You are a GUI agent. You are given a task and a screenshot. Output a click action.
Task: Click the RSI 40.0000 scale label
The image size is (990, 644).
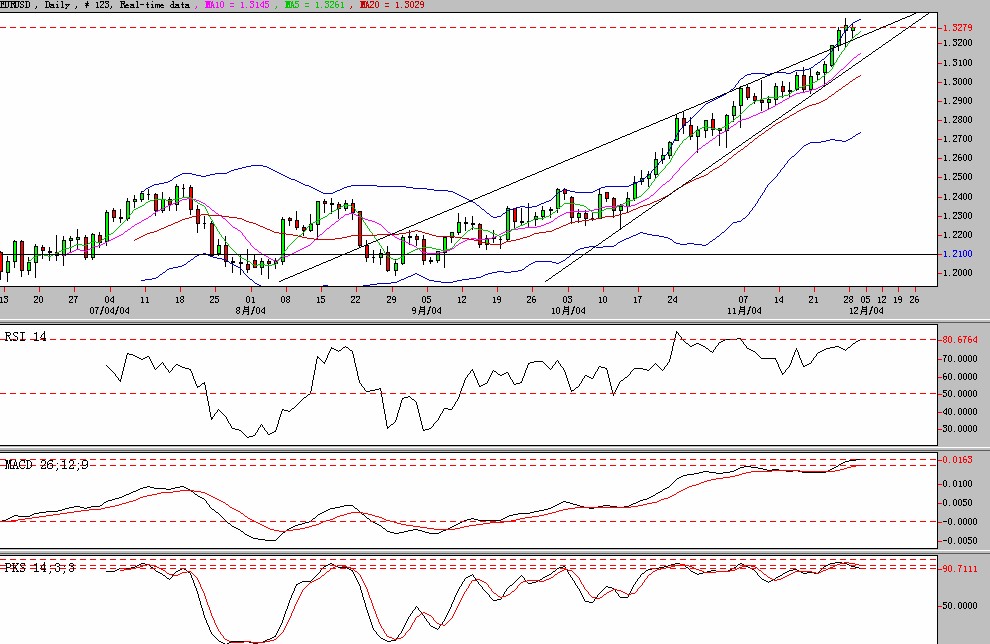(960, 411)
